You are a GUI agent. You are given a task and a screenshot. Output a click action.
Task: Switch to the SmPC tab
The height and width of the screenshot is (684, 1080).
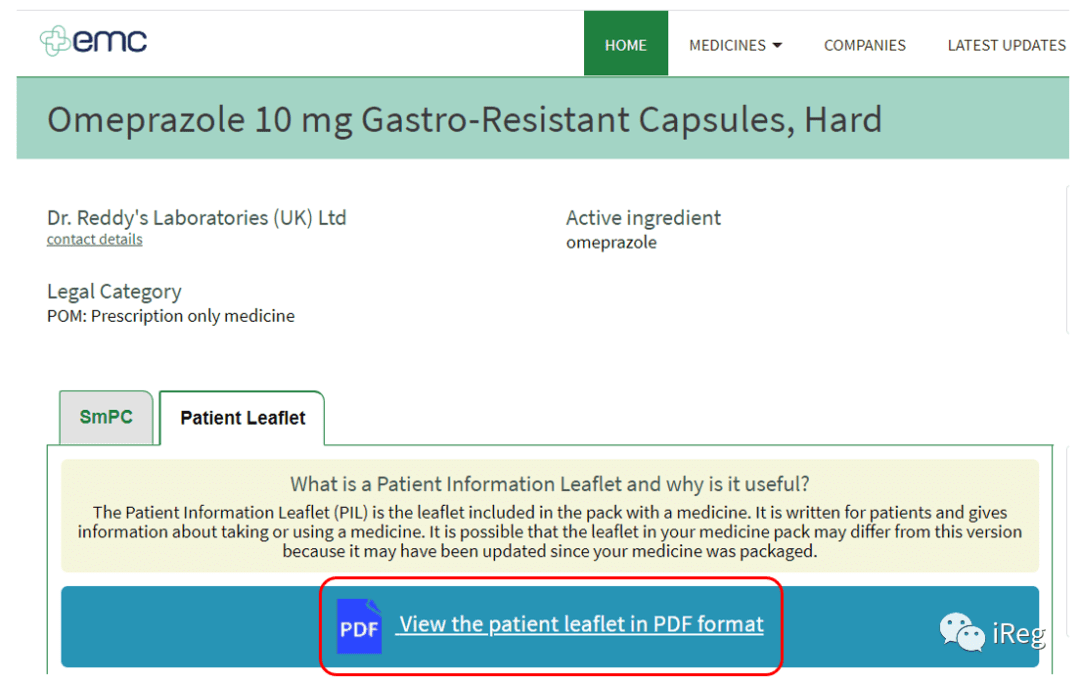pos(106,417)
